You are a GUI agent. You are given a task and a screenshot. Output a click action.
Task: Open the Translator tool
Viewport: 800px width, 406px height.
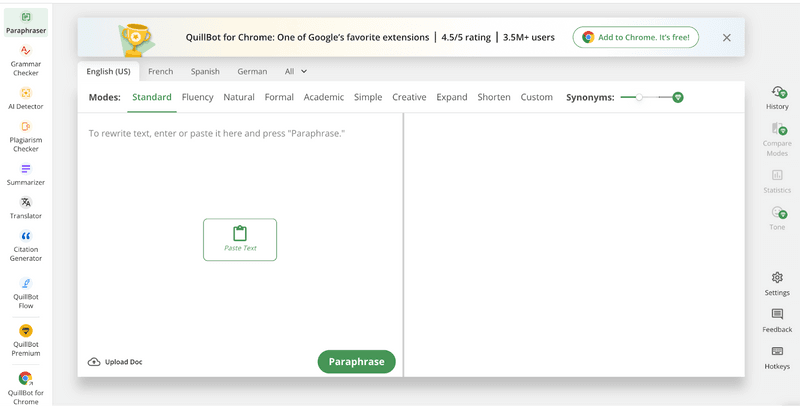coord(26,208)
